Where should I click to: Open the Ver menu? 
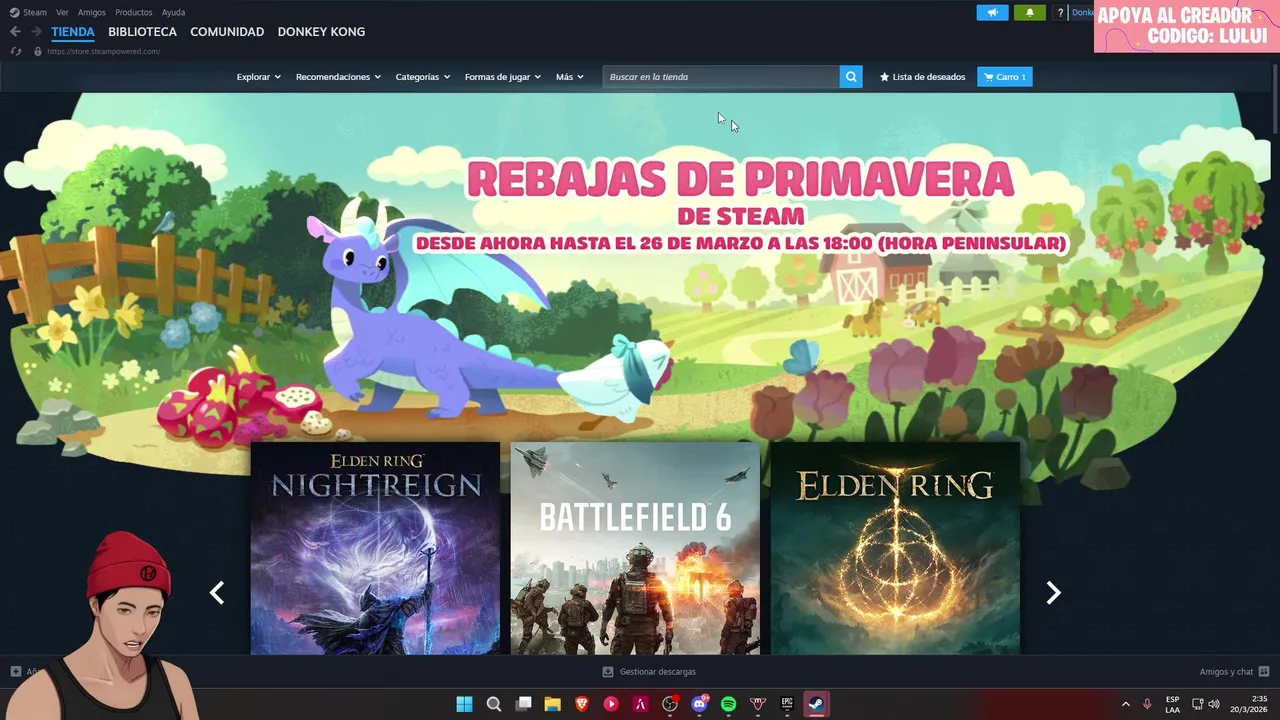click(62, 12)
